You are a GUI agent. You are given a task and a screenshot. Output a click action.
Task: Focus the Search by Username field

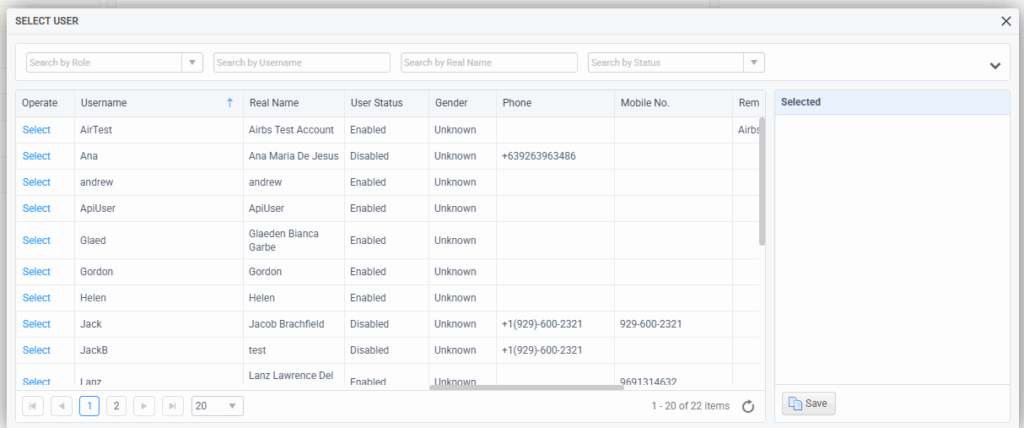click(x=302, y=63)
